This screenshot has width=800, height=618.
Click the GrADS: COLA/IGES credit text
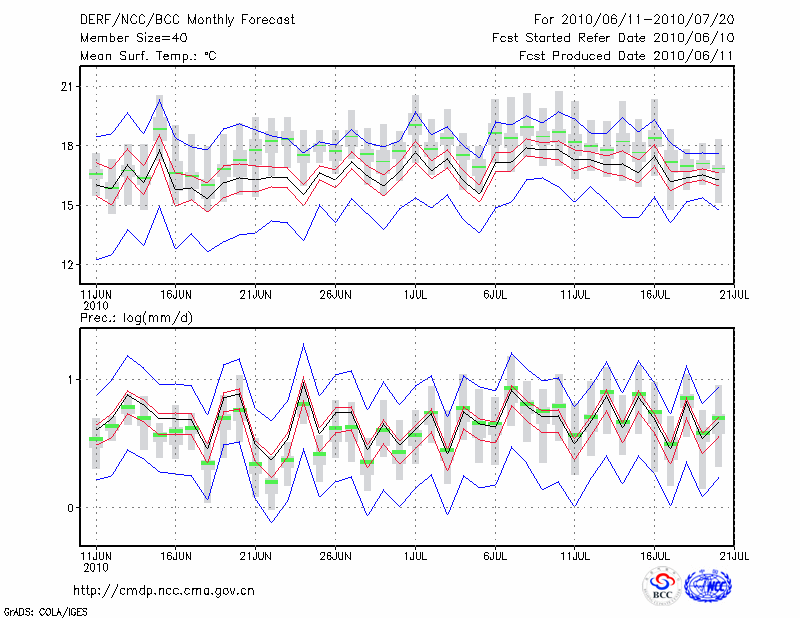pos(46,610)
